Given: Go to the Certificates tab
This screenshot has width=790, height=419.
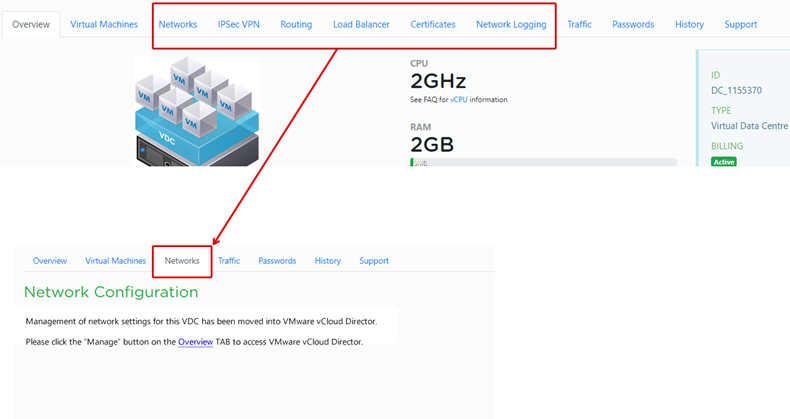Looking at the screenshot, I should click(433, 24).
